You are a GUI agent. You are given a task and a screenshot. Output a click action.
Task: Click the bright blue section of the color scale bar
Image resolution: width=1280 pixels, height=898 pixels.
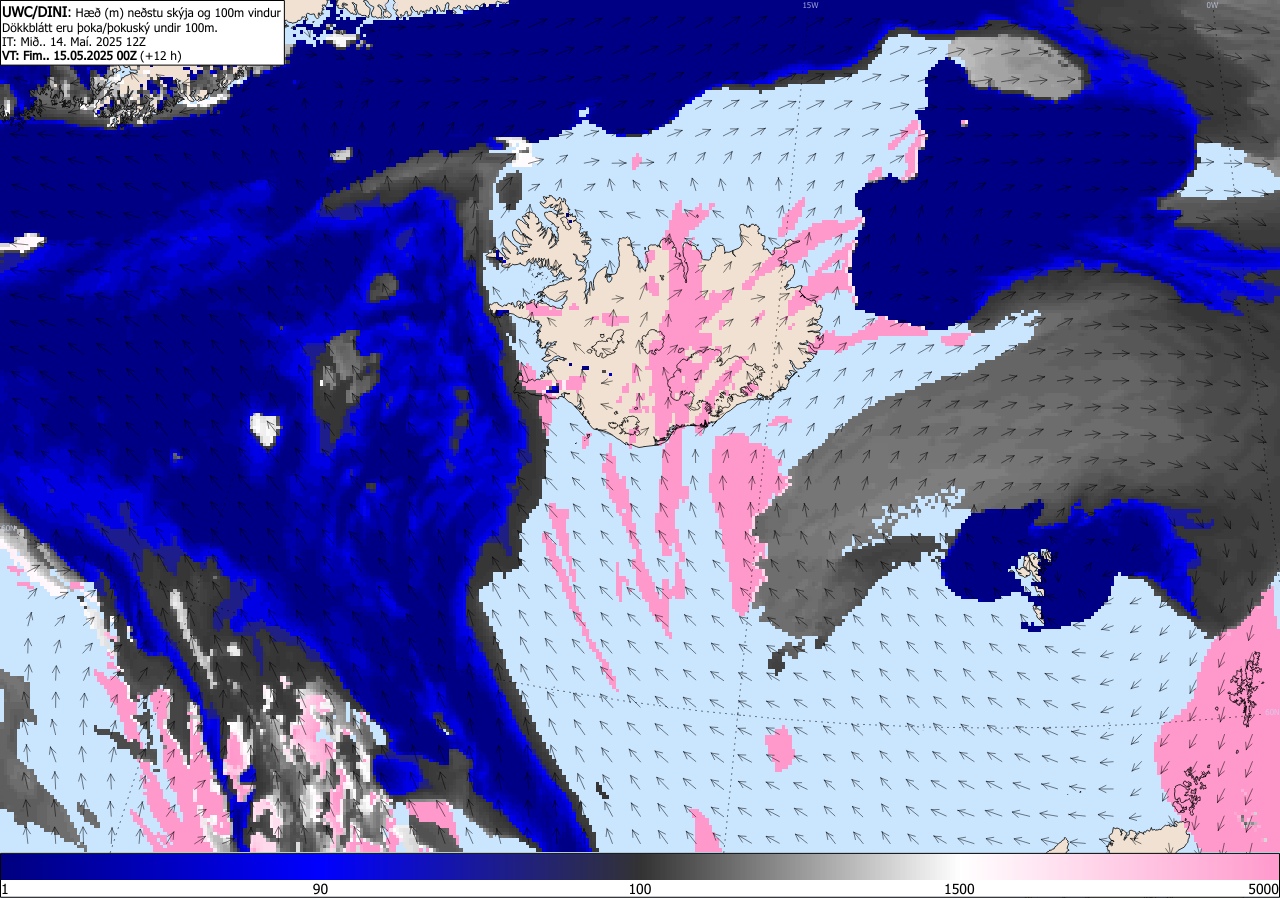click(x=320, y=866)
